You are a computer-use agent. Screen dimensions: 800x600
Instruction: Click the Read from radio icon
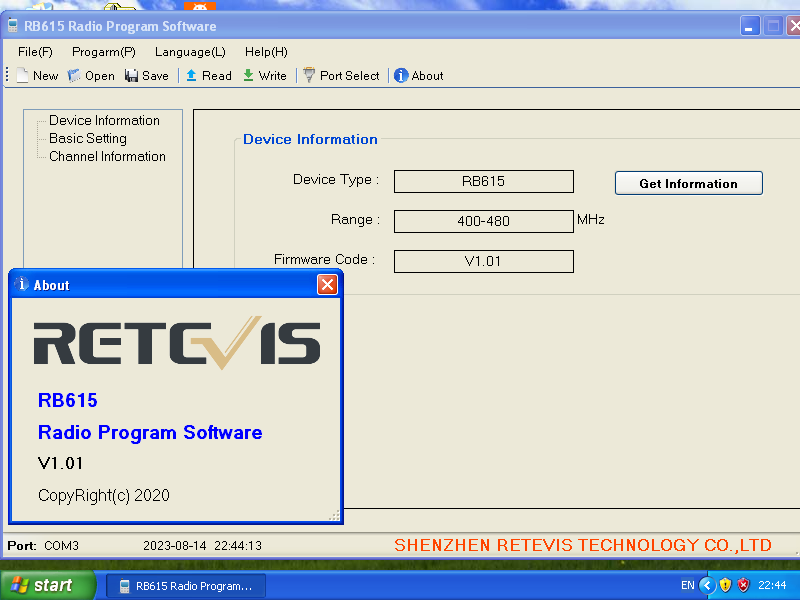tap(191, 76)
